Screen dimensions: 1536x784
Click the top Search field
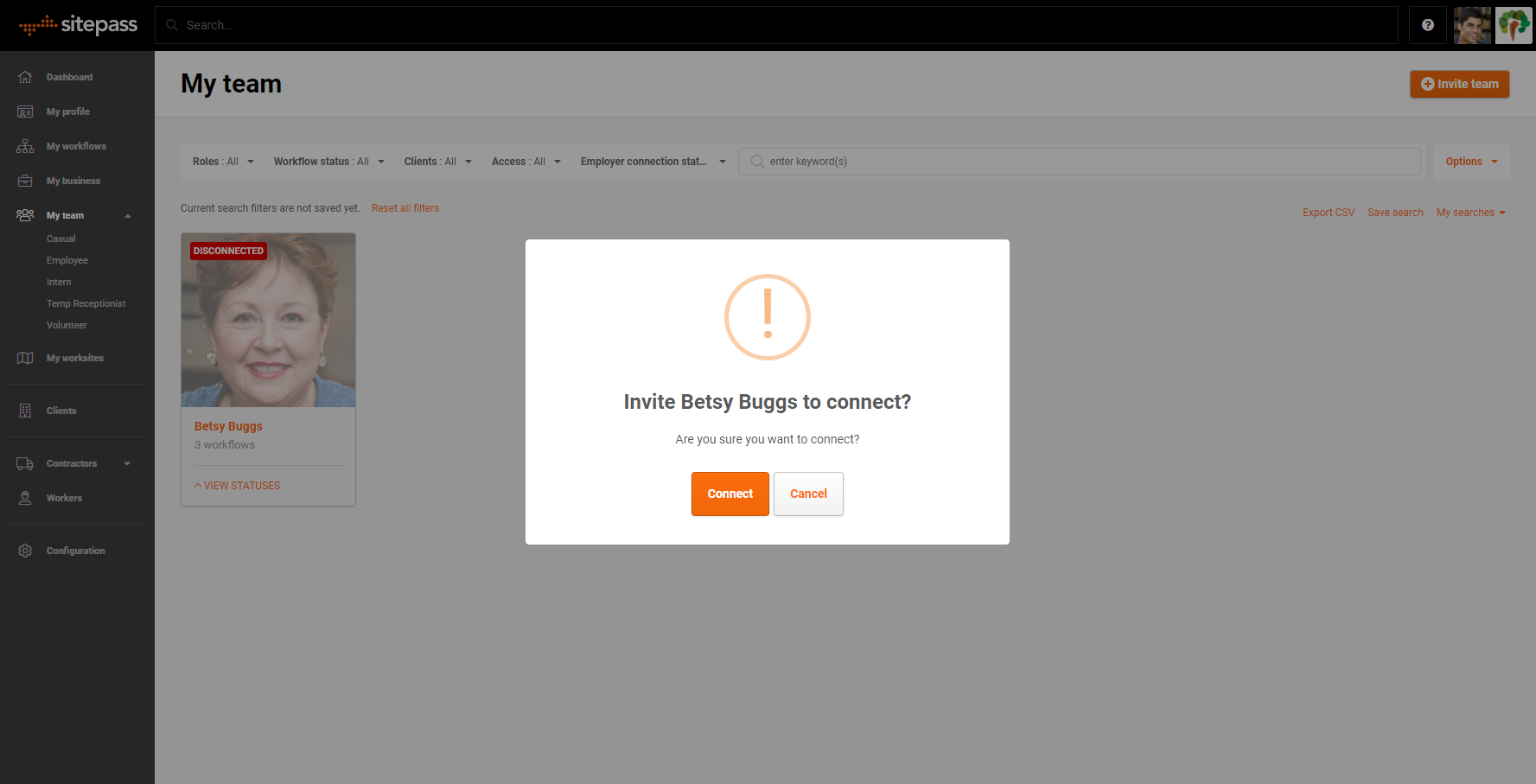[x=776, y=25]
